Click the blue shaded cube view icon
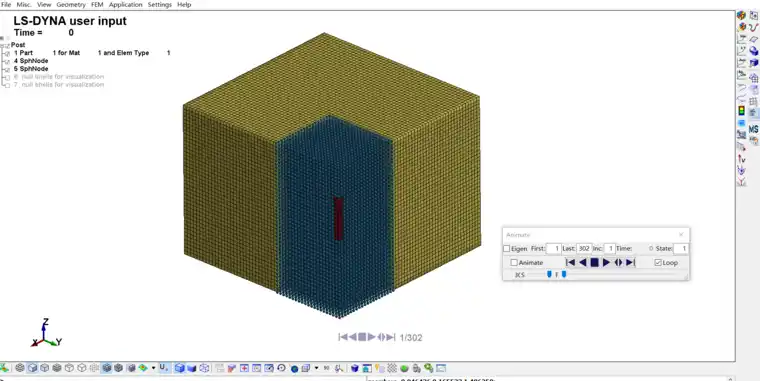Viewport: 760px width, 381px height. coord(179,368)
